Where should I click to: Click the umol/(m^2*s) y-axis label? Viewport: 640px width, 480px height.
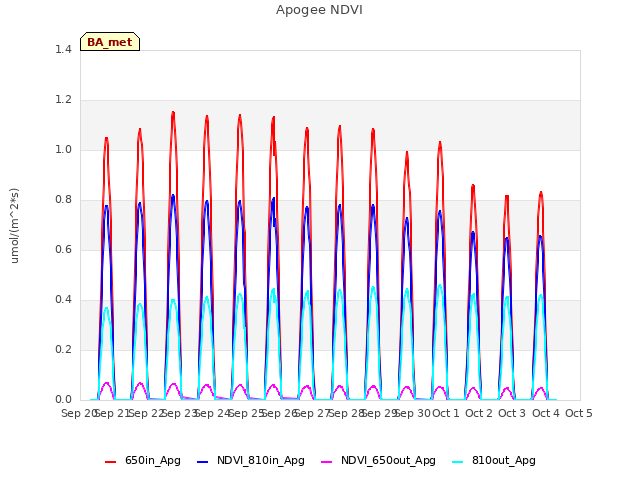tap(14, 226)
